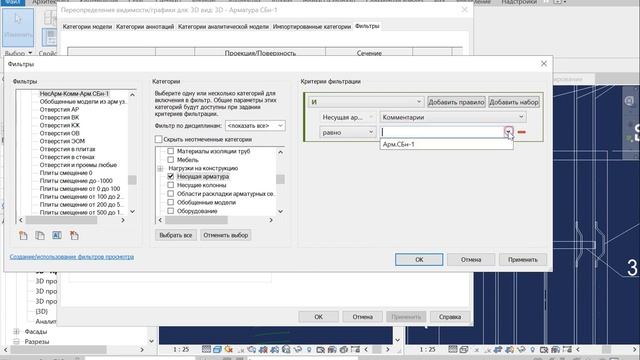Check Обобщенные модели category
The image size is (640, 360).
tap(171, 202)
